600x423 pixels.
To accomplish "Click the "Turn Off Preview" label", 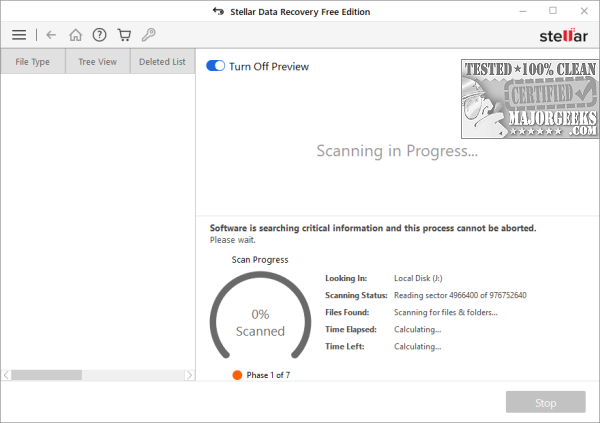I will click(269, 67).
